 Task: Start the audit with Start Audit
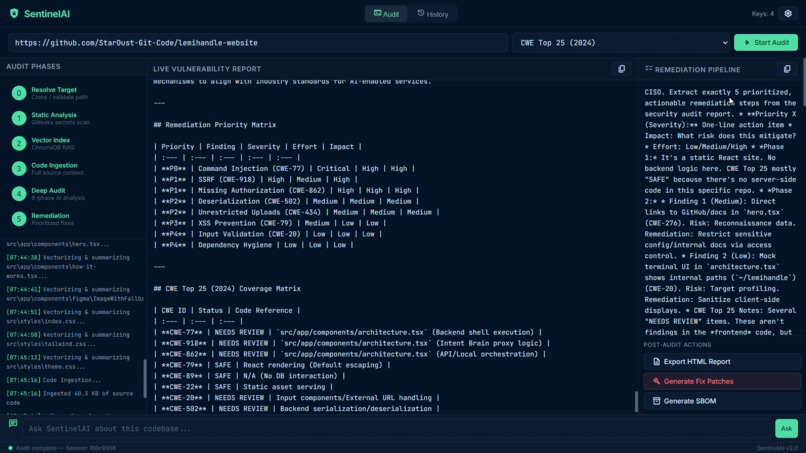coord(766,43)
